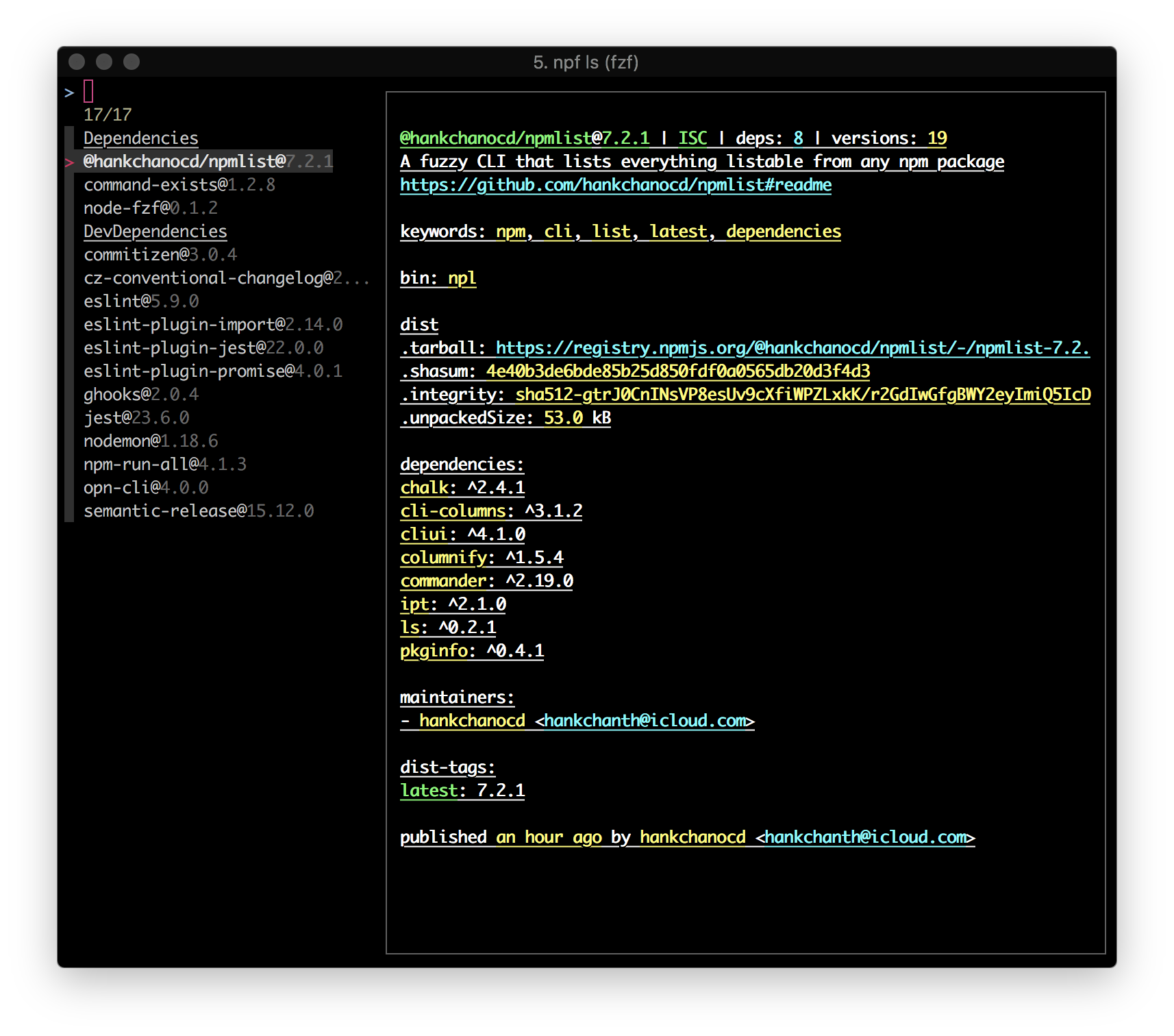Click the cliui: ^4.1.0 dependency

[462, 534]
